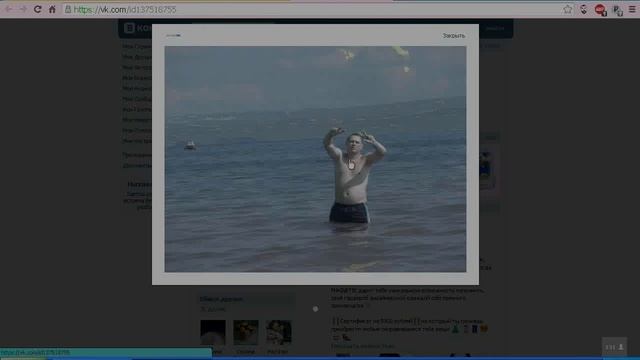Open the extension icon right of the red one
This screenshot has width=640, height=360.
618,10
